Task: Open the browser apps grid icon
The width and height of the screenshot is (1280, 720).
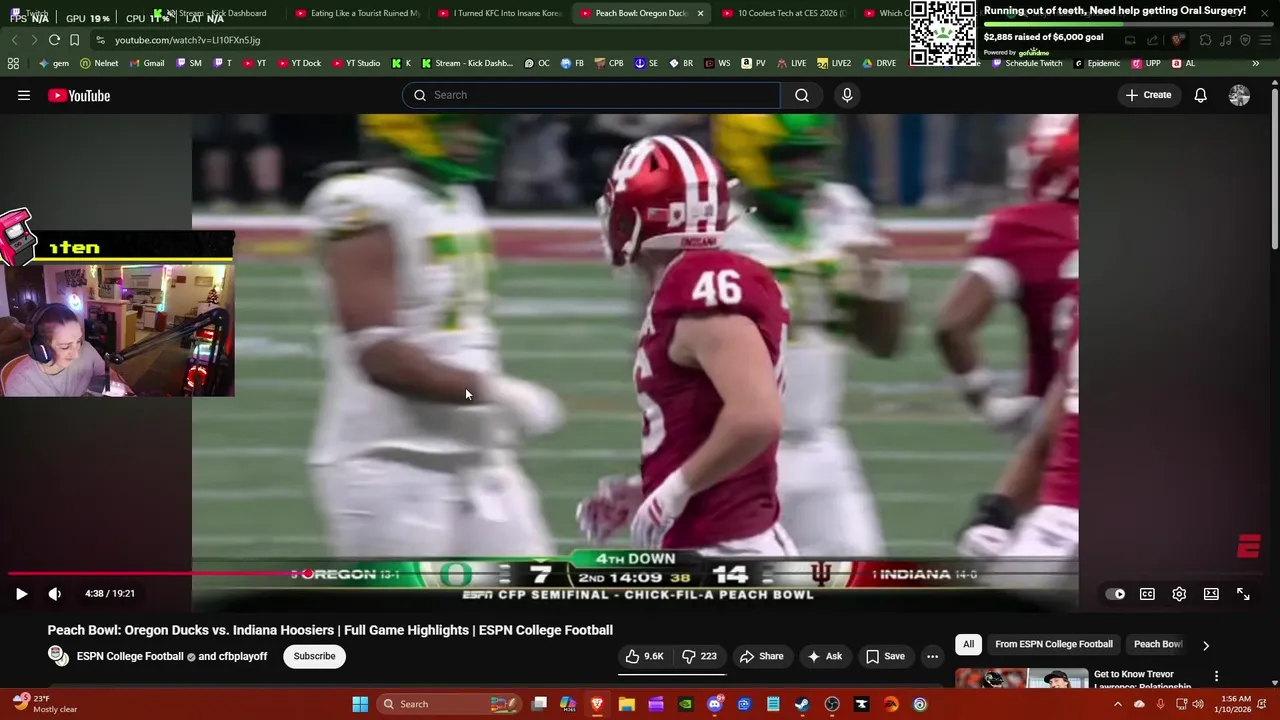Action: [13, 63]
